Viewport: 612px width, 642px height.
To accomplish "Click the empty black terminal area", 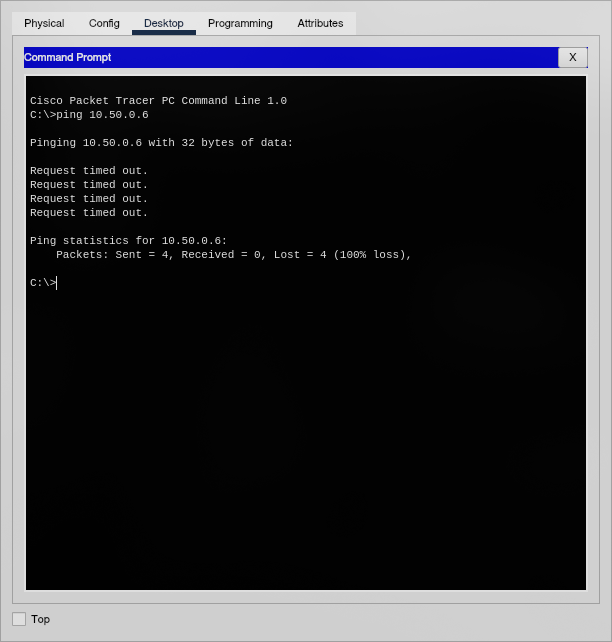I will [305, 440].
